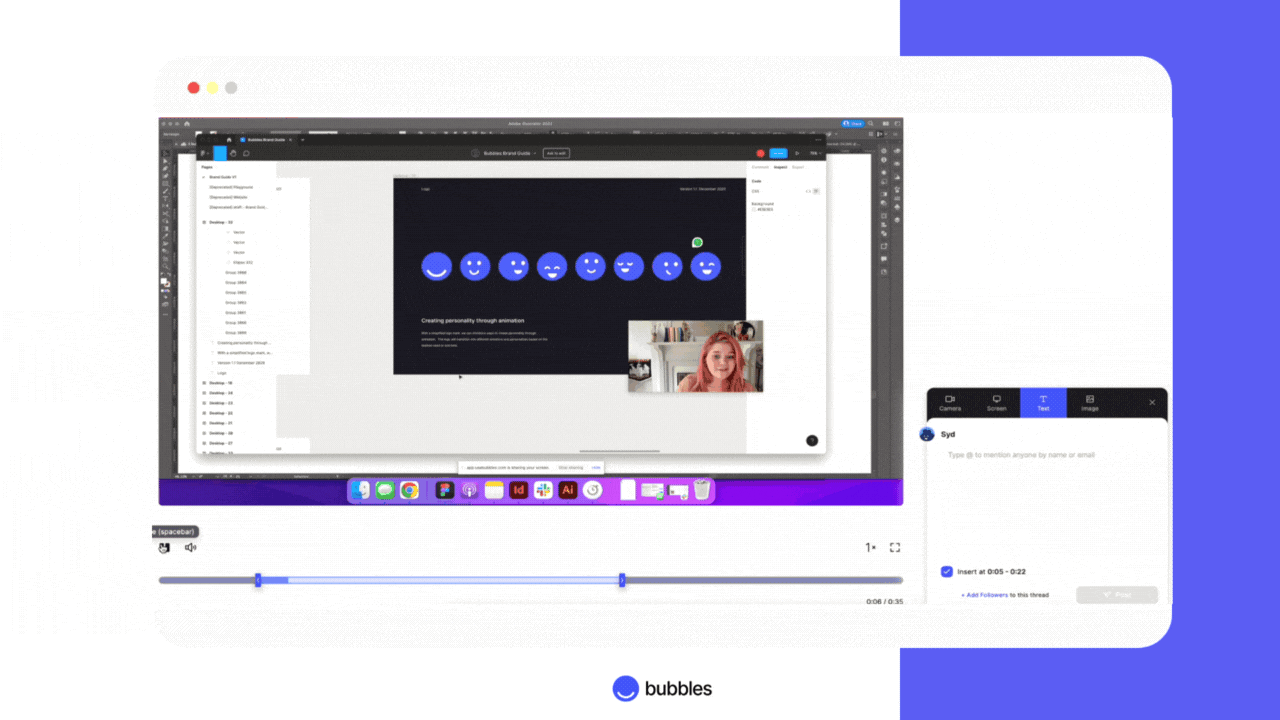
Task: Open the Trash in the dock
Action: 702,490
